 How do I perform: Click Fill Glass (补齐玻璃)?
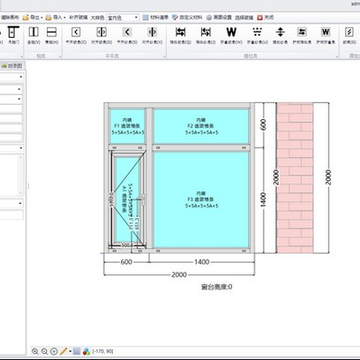point(78,17)
